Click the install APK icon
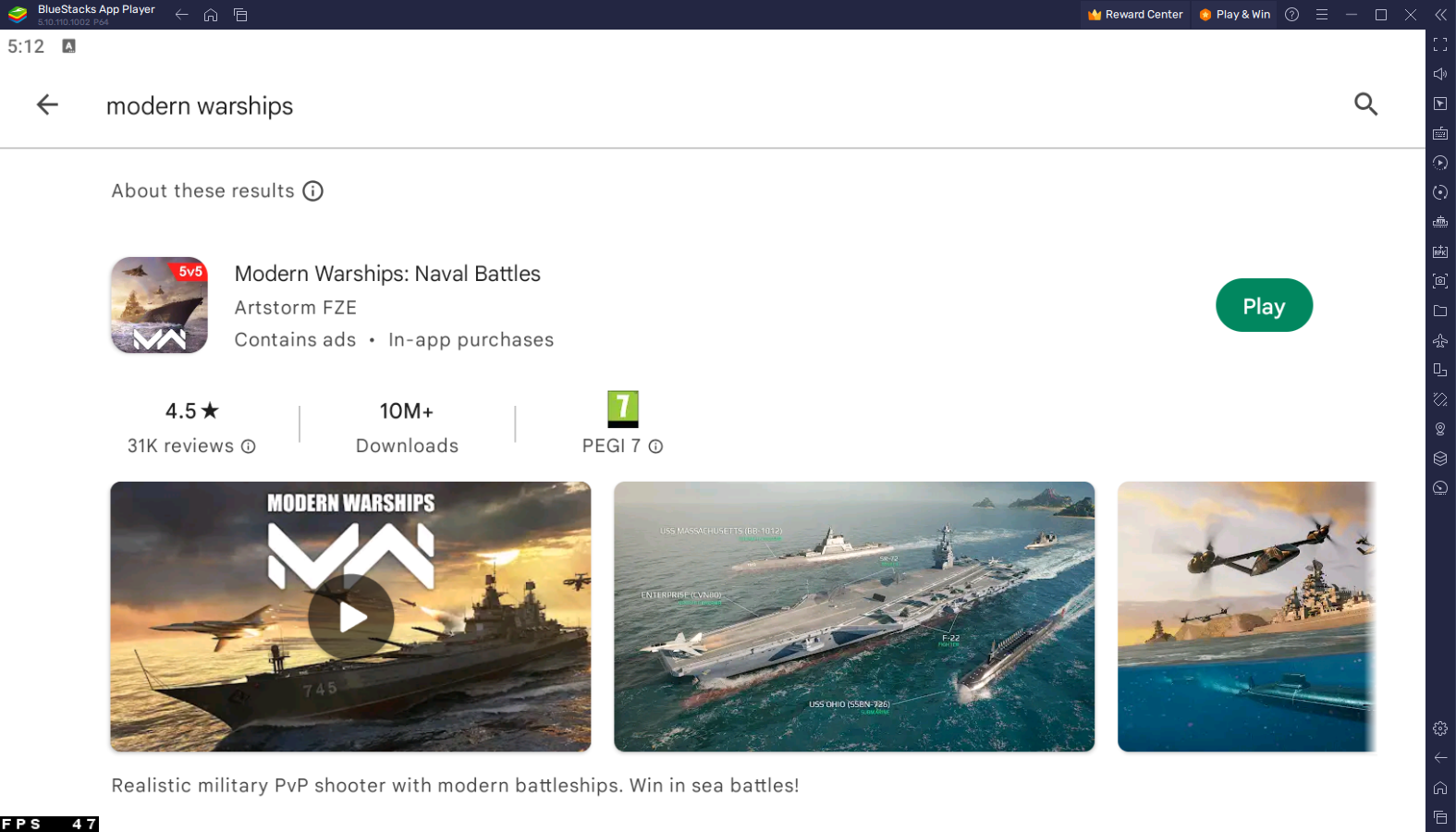Viewport: 1456px width, 832px height. coord(1440,251)
